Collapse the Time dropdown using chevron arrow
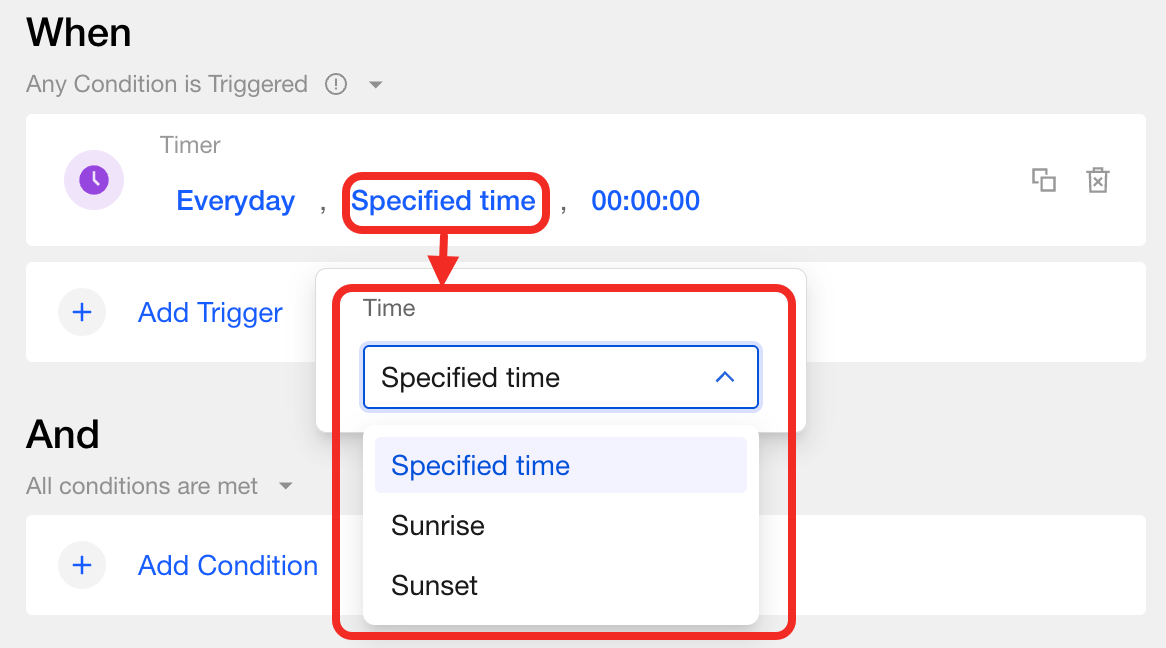 click(x=725, y=378)
